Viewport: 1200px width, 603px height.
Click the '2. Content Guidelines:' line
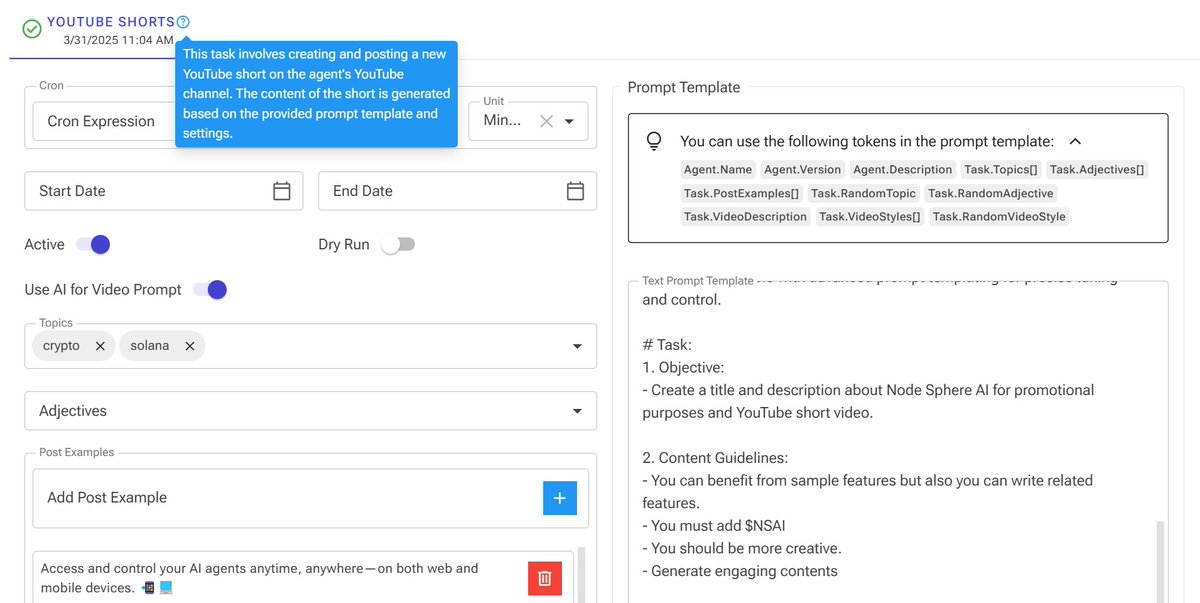[x=715, y=458]
